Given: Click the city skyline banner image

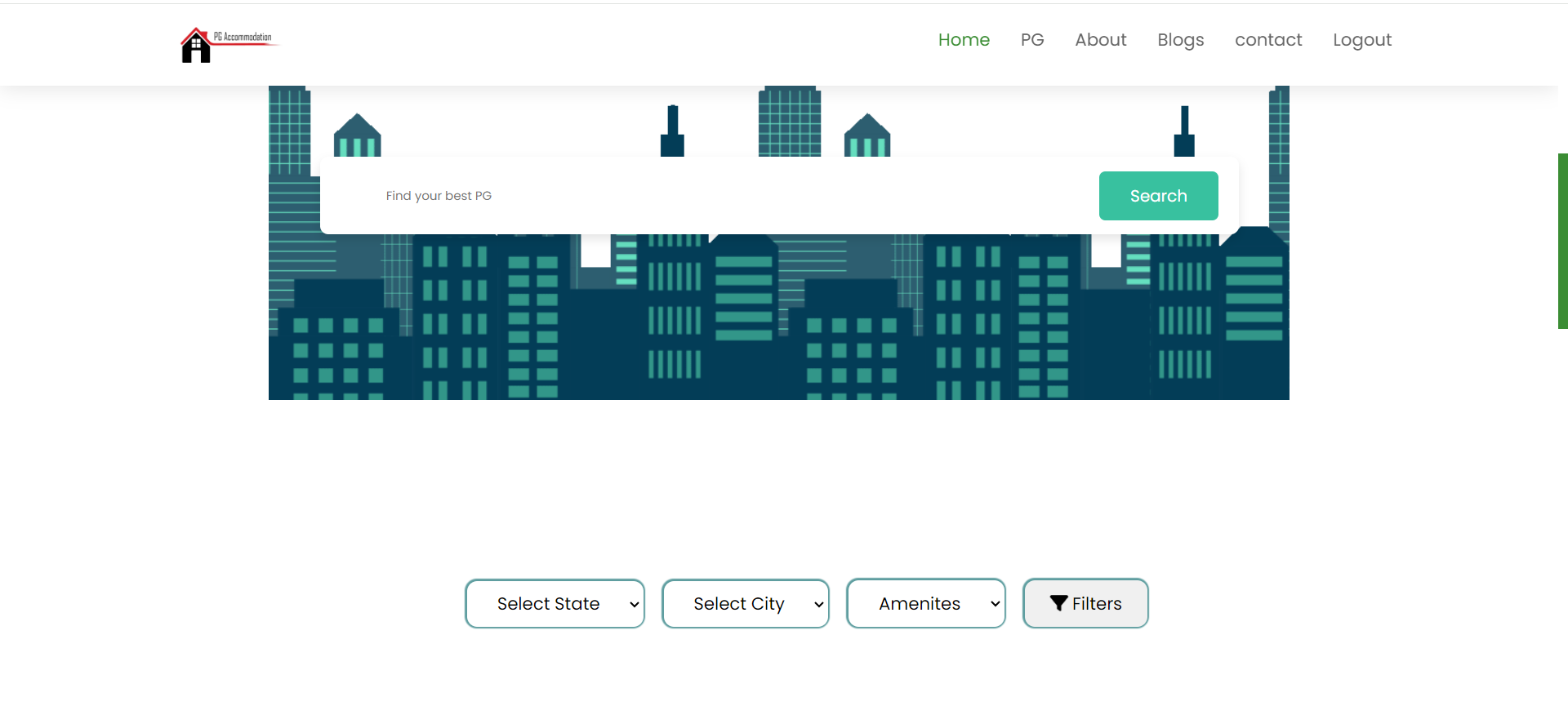Looking at the screenshot, I should click(x=778, y=326).
